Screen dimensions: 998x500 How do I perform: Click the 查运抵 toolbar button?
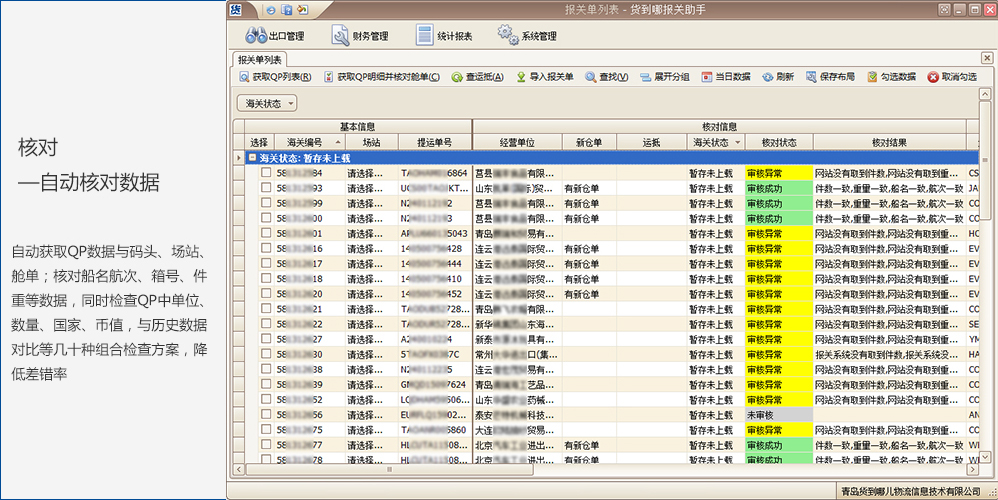477,77
